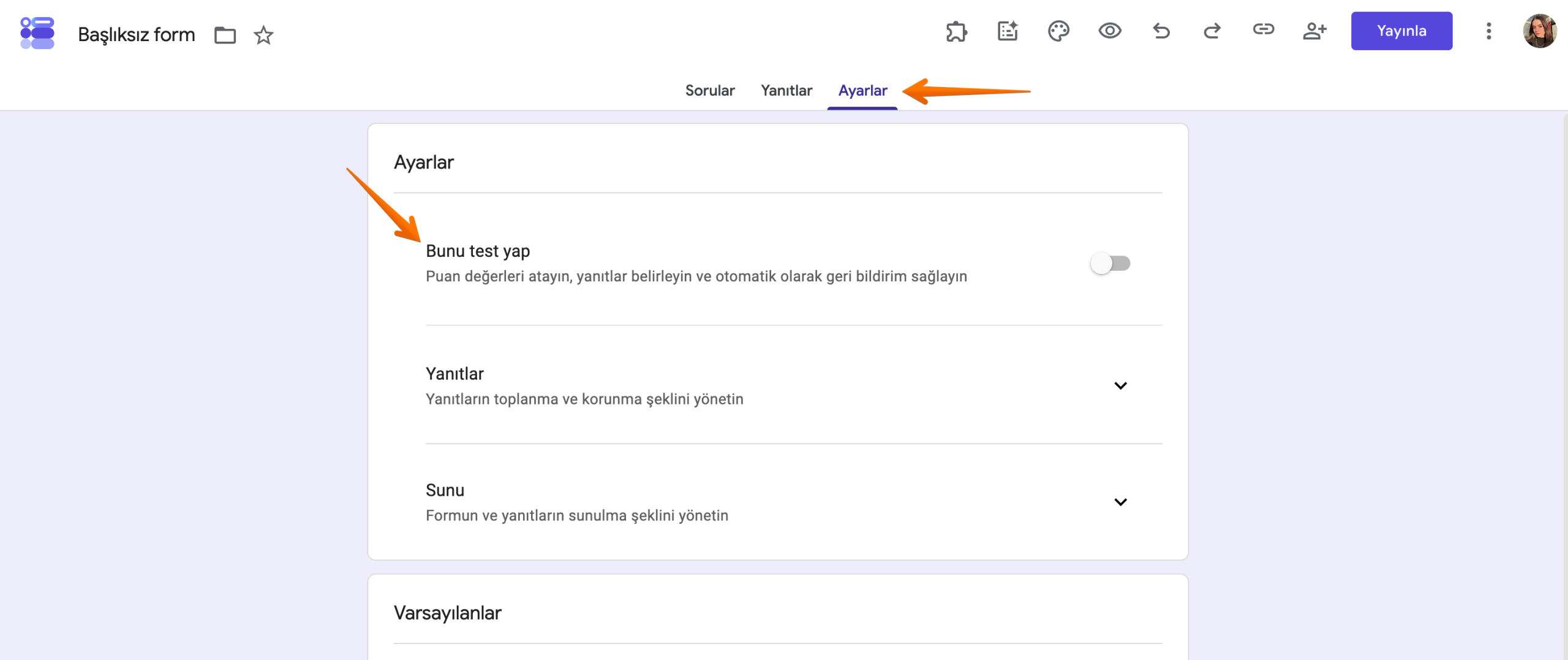Star the Başlıksız form
The width and height of the screenshot is (1568, 660).
(263, 35)
